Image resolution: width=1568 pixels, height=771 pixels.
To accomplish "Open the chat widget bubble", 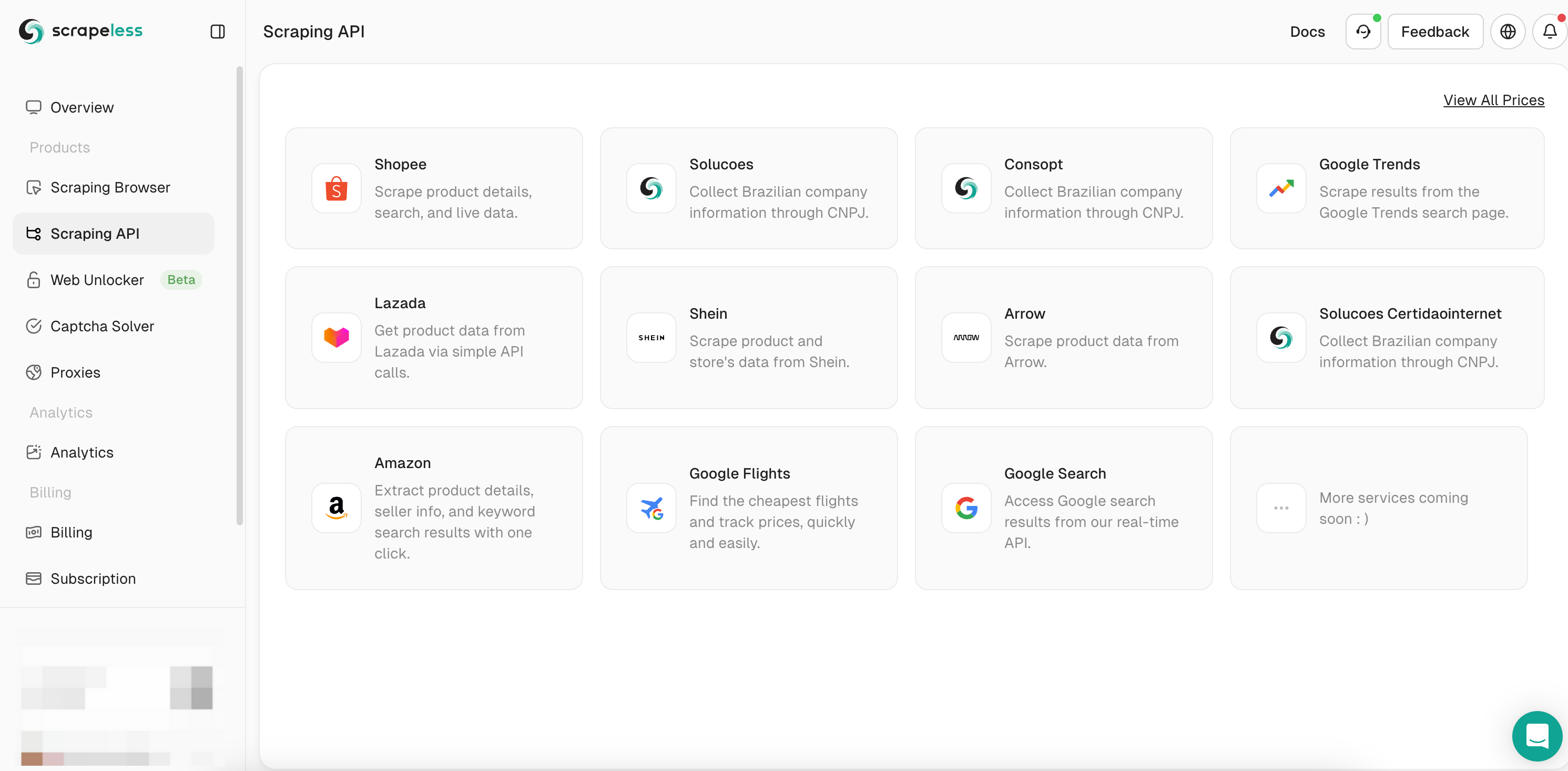I will (1536, 736).
